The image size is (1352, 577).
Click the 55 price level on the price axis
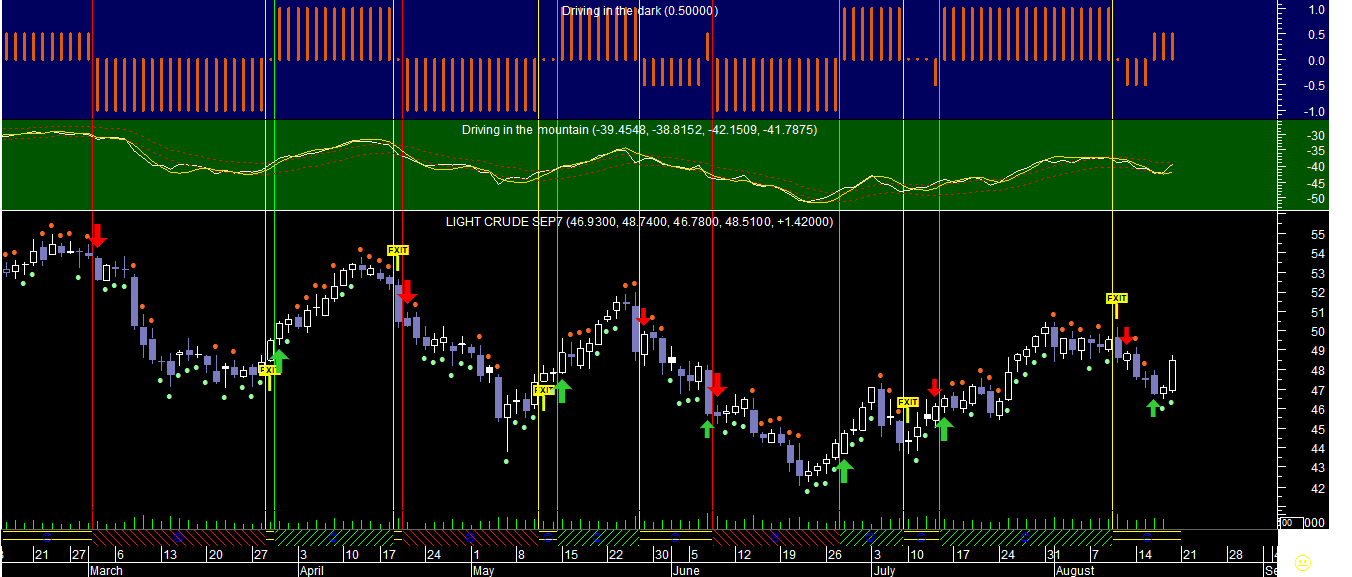point(1317,234)
